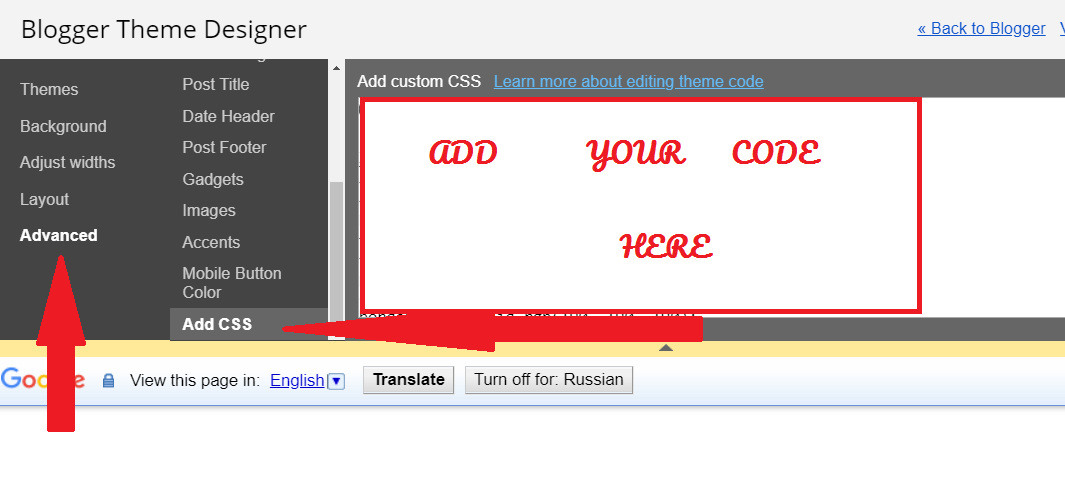Open the translate language dropdown arrow

[x=336, y=381]
